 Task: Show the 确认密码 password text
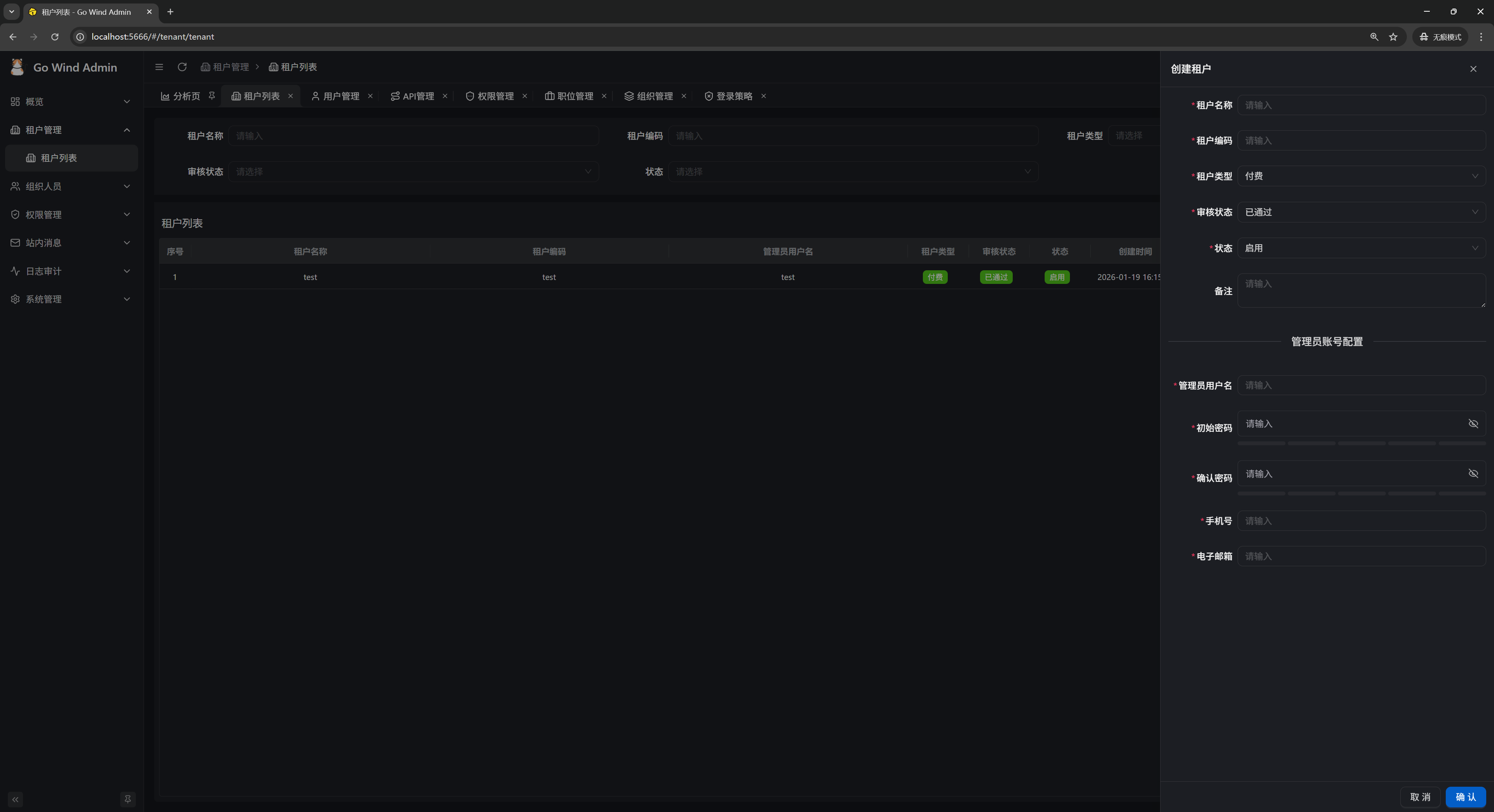pos(1473,474)
